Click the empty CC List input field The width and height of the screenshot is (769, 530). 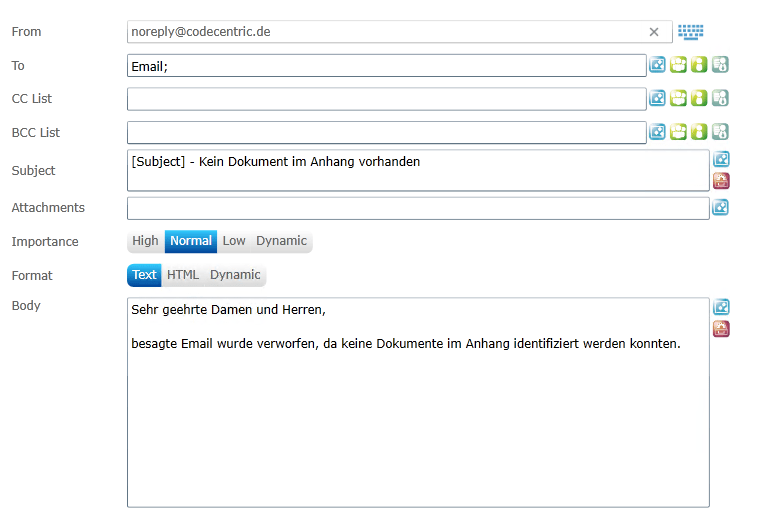coord(386,99)
